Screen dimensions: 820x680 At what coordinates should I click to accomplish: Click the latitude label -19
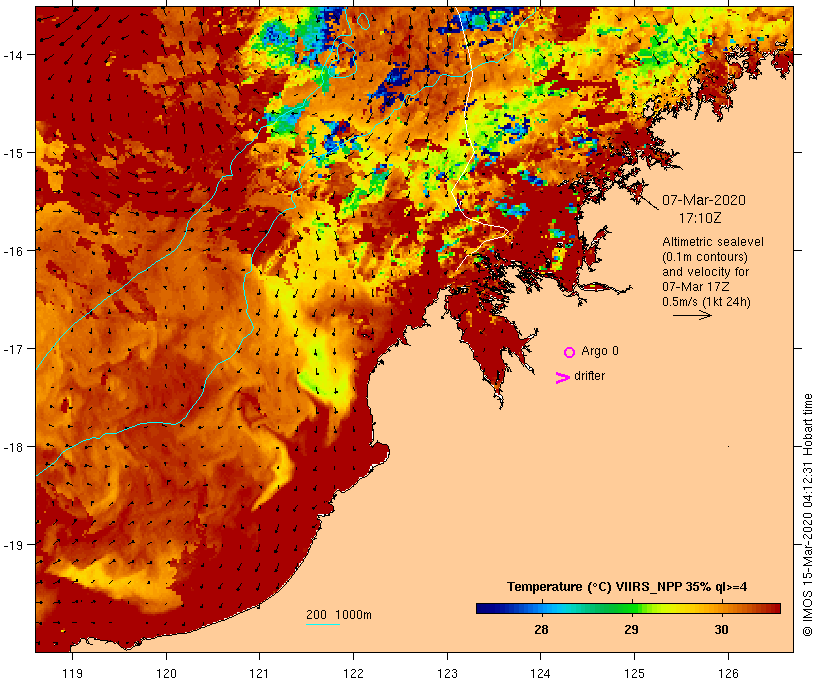(x=12, y=545)
